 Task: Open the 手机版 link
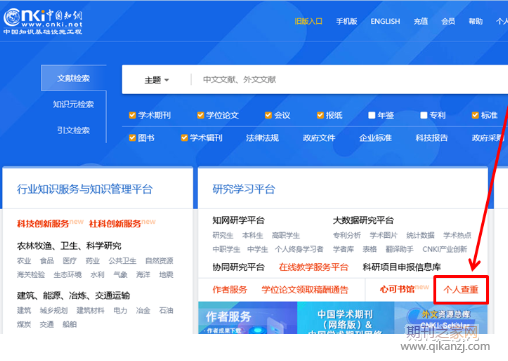tap(346, 21)
